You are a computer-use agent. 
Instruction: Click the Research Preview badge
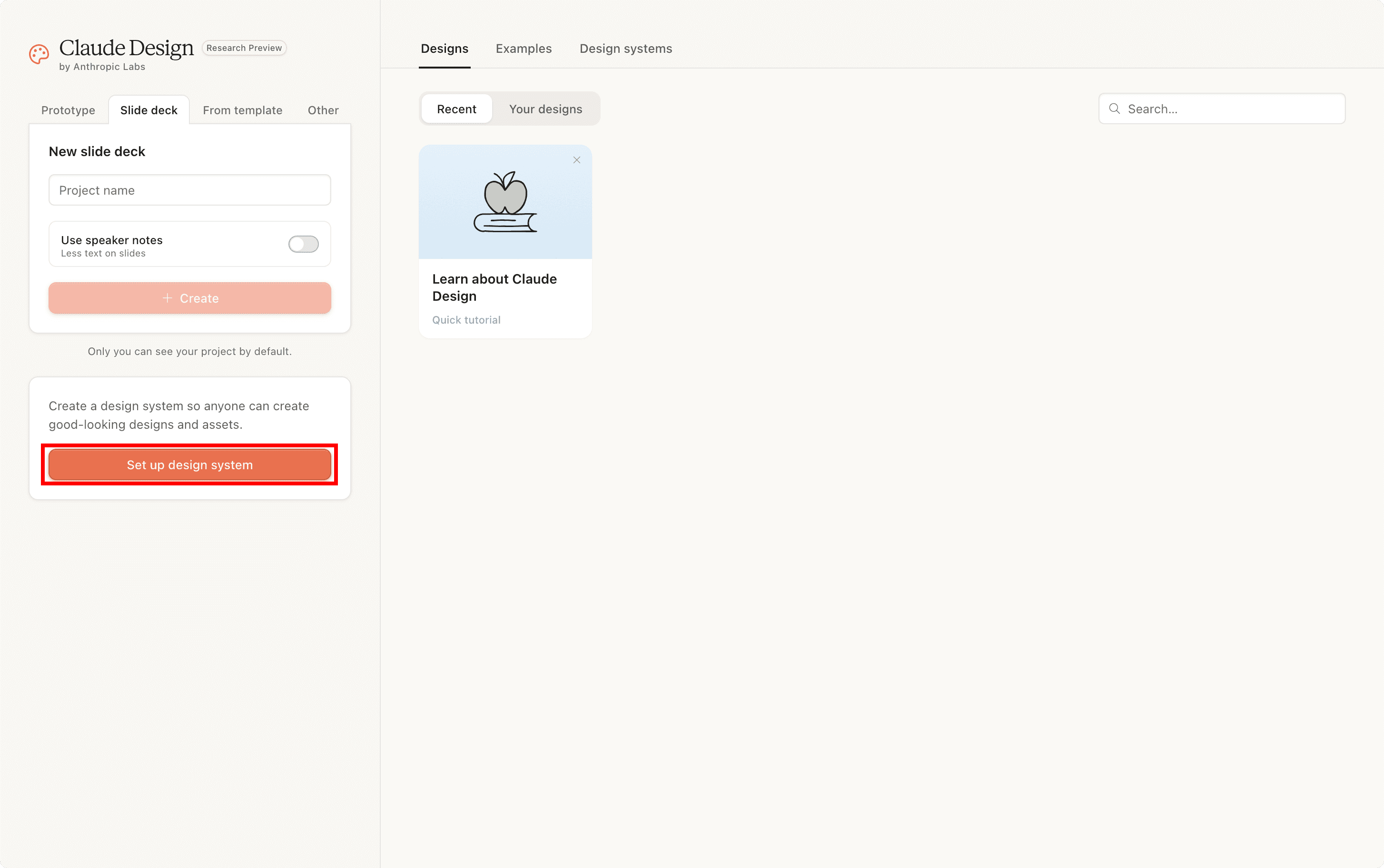pos(244,48)
